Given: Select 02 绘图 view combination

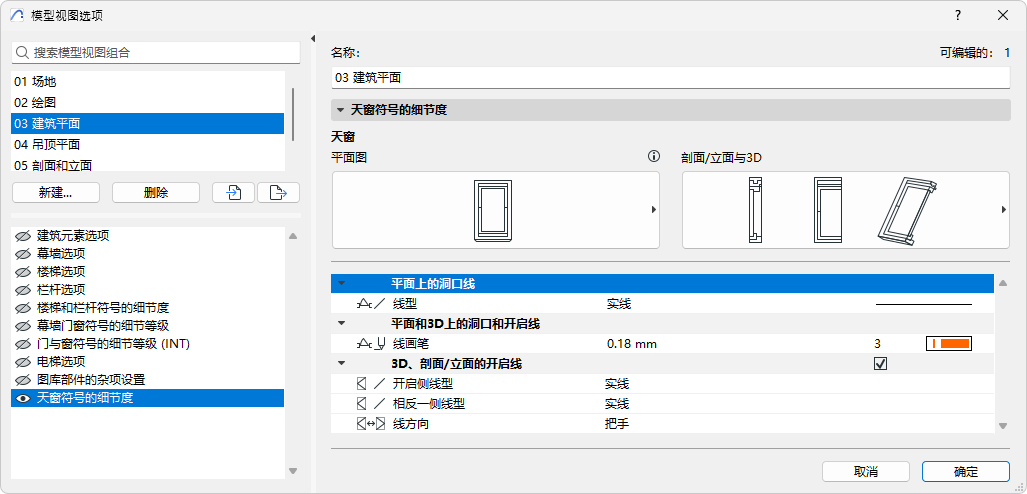Looking at the screenshot, I should [x=147, y=103].
